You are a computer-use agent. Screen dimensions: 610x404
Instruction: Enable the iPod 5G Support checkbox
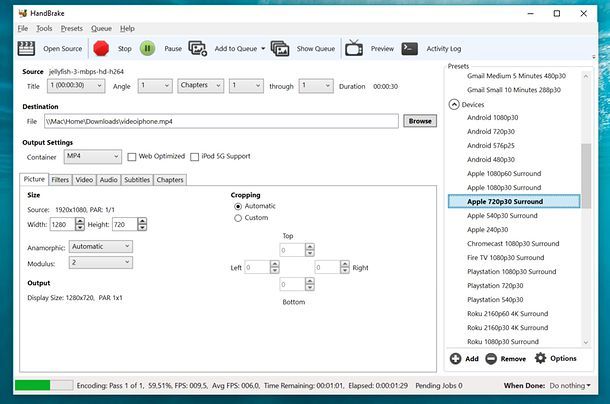coord(195,157)
